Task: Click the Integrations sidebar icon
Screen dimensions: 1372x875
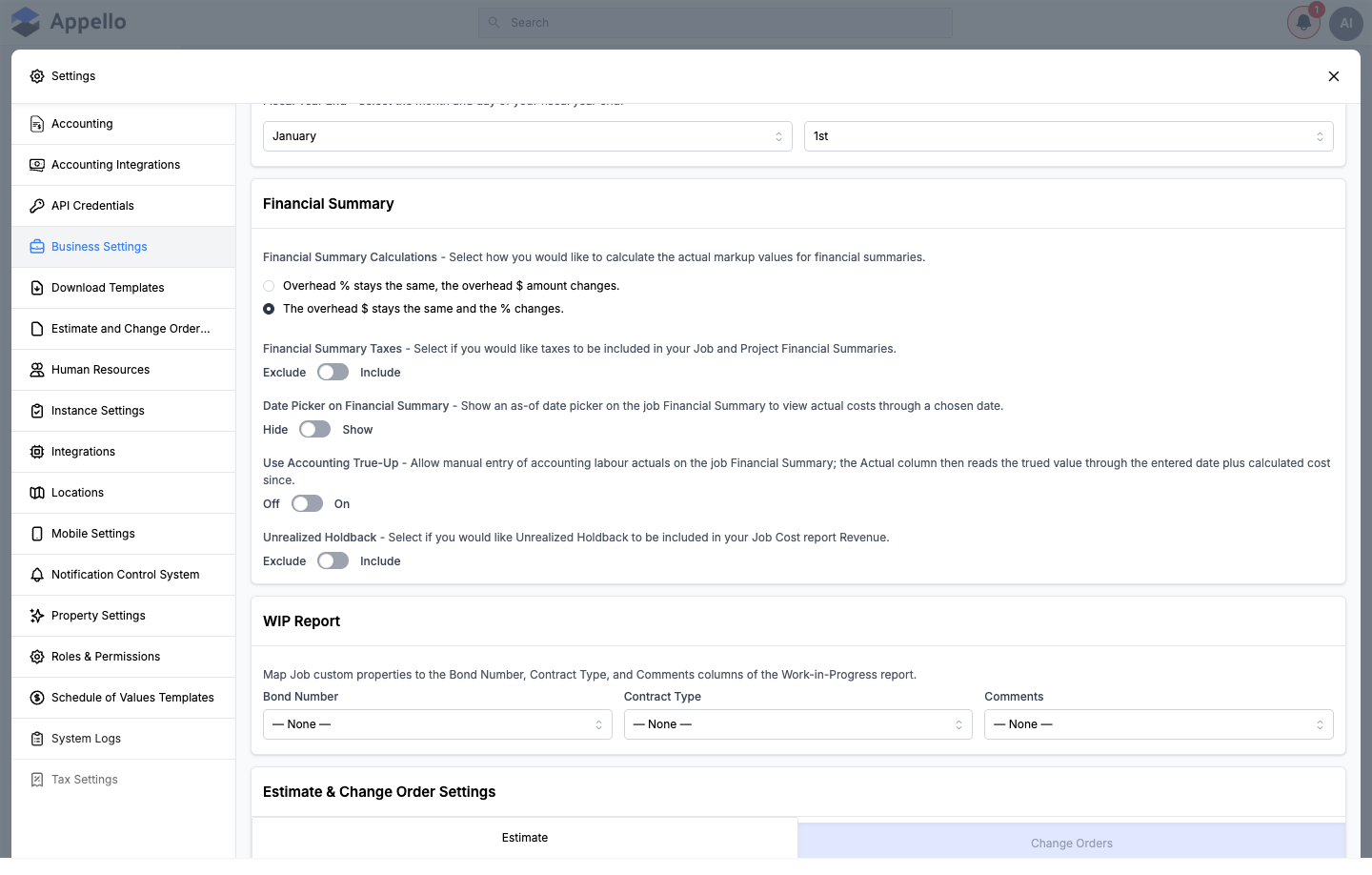Action: 37,452
